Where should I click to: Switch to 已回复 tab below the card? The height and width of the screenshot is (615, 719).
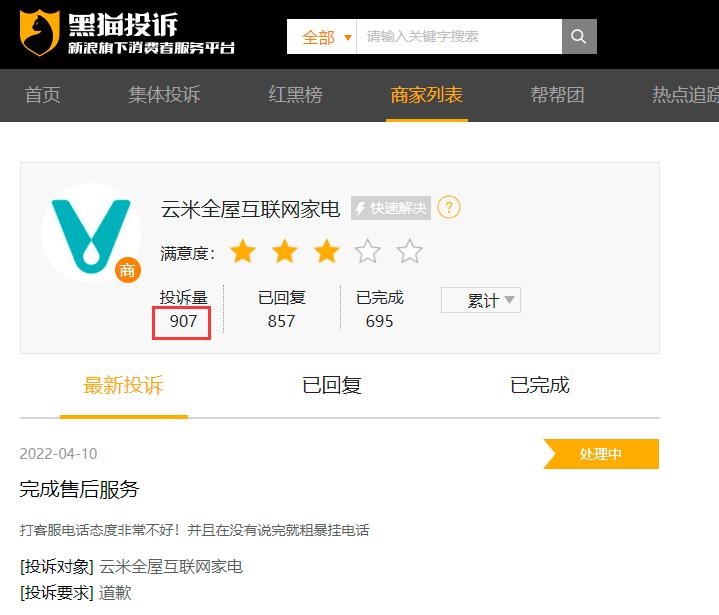tap(332, 385)
